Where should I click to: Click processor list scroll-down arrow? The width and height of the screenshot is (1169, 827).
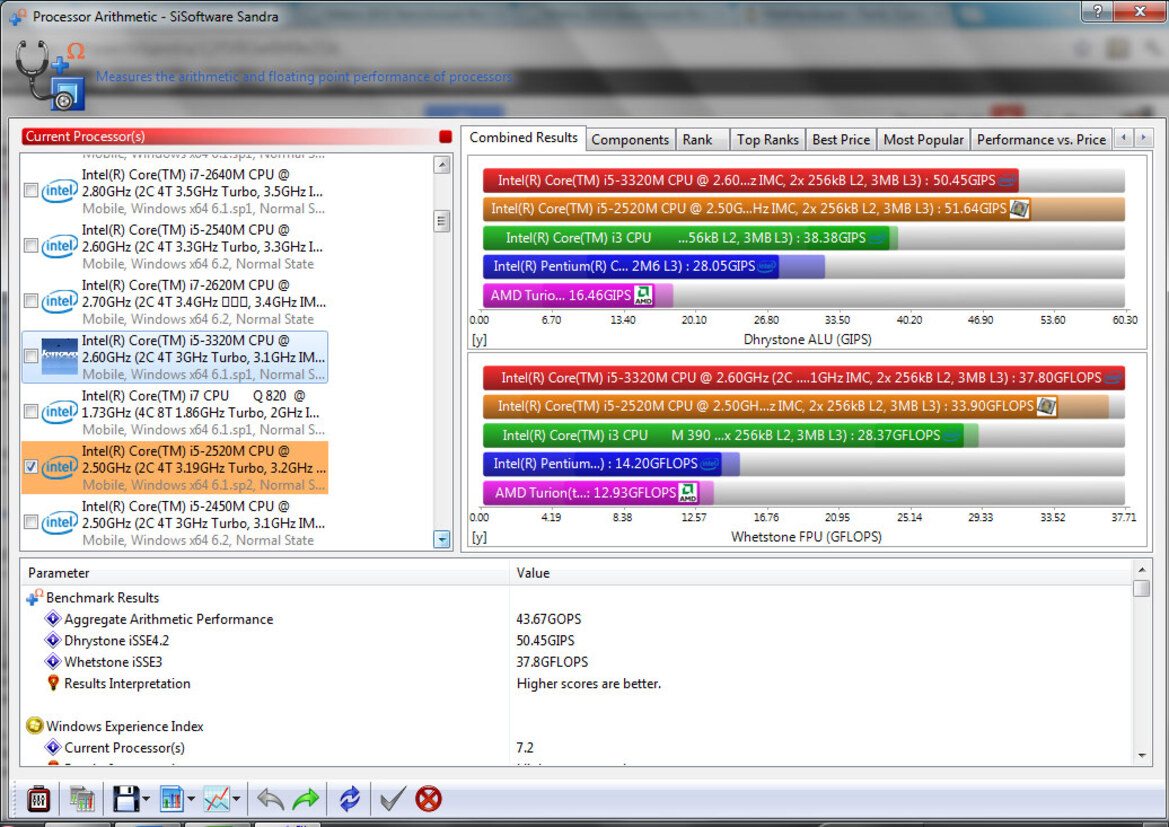[x=442, y=540]
